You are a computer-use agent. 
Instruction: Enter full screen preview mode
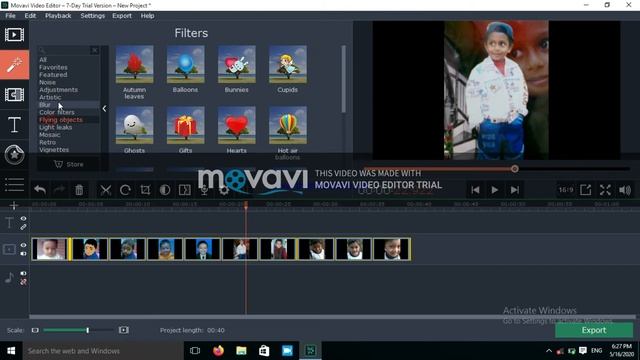605,190
